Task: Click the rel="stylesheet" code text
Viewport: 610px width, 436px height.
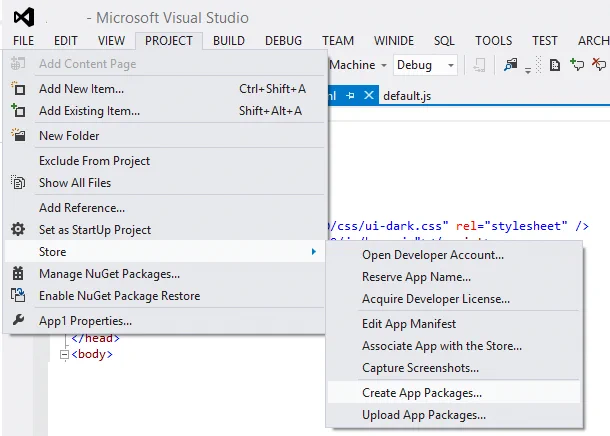Action: 512,226
